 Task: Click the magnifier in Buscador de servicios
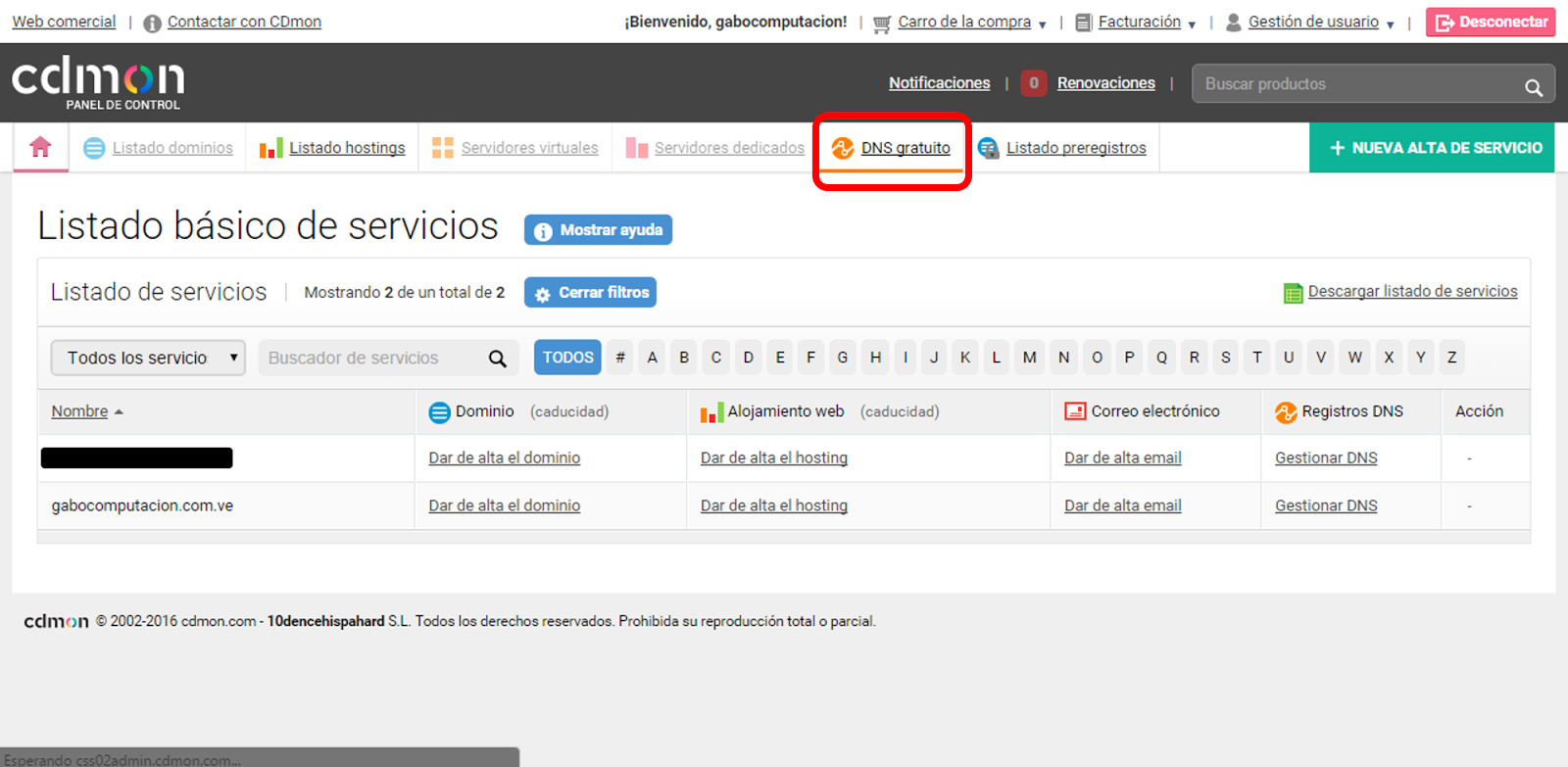498,359
